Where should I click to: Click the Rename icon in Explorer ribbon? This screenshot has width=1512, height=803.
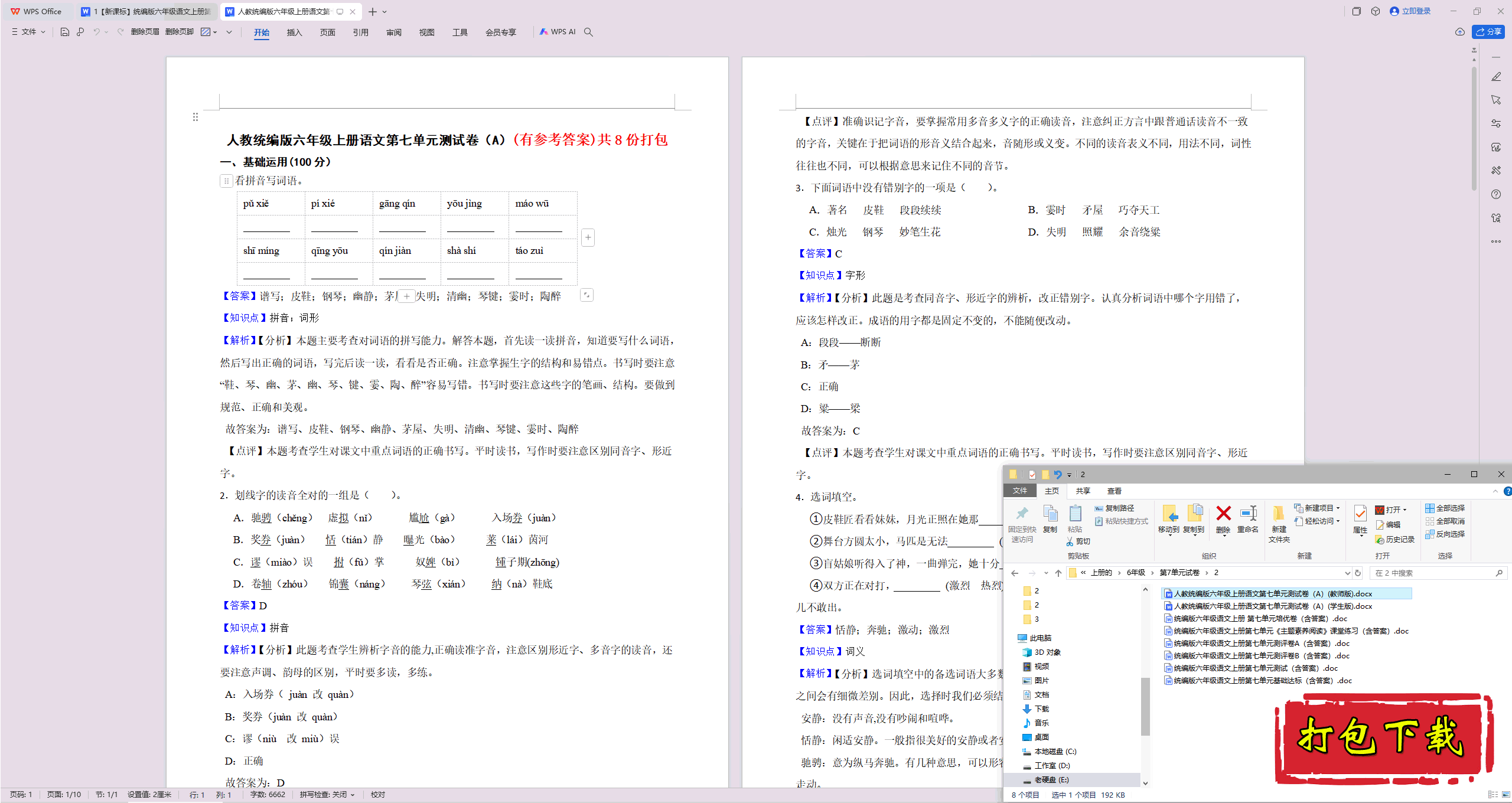click(1248, 514)
